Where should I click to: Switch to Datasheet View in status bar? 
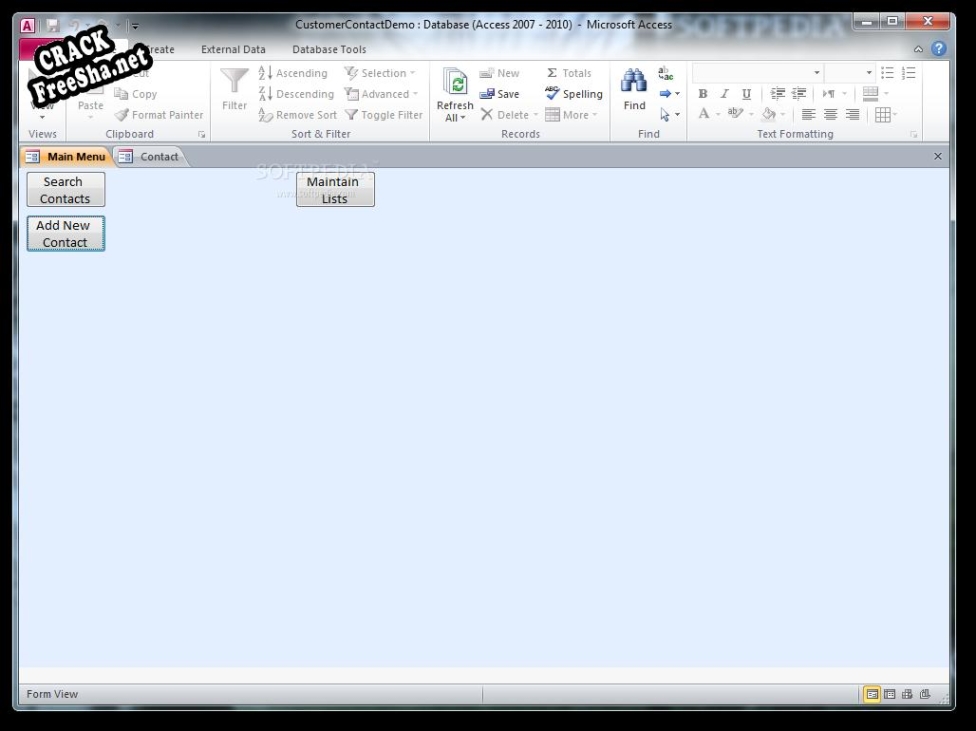pos(889,694)
